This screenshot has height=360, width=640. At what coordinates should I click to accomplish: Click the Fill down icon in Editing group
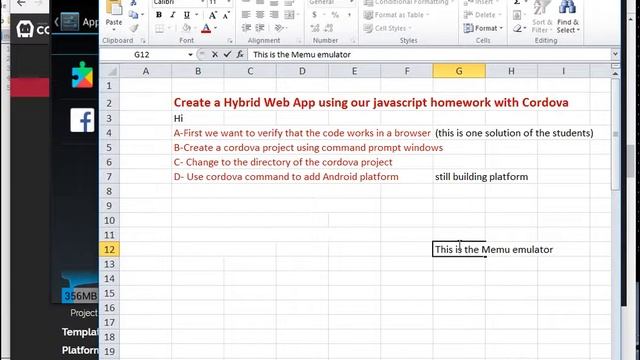coord(517,15)
